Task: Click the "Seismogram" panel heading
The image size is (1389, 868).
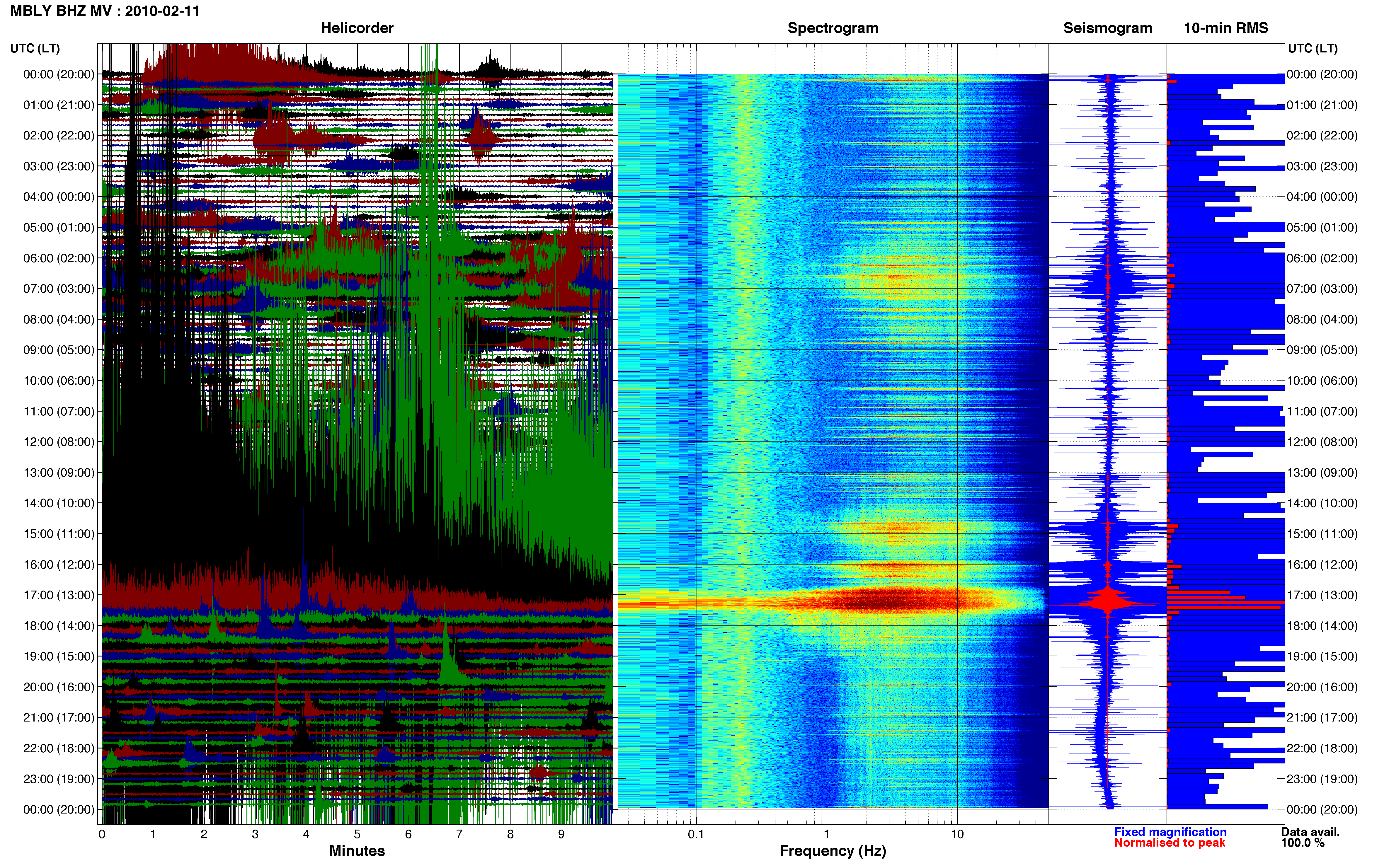Action: tap(1108, 28)
